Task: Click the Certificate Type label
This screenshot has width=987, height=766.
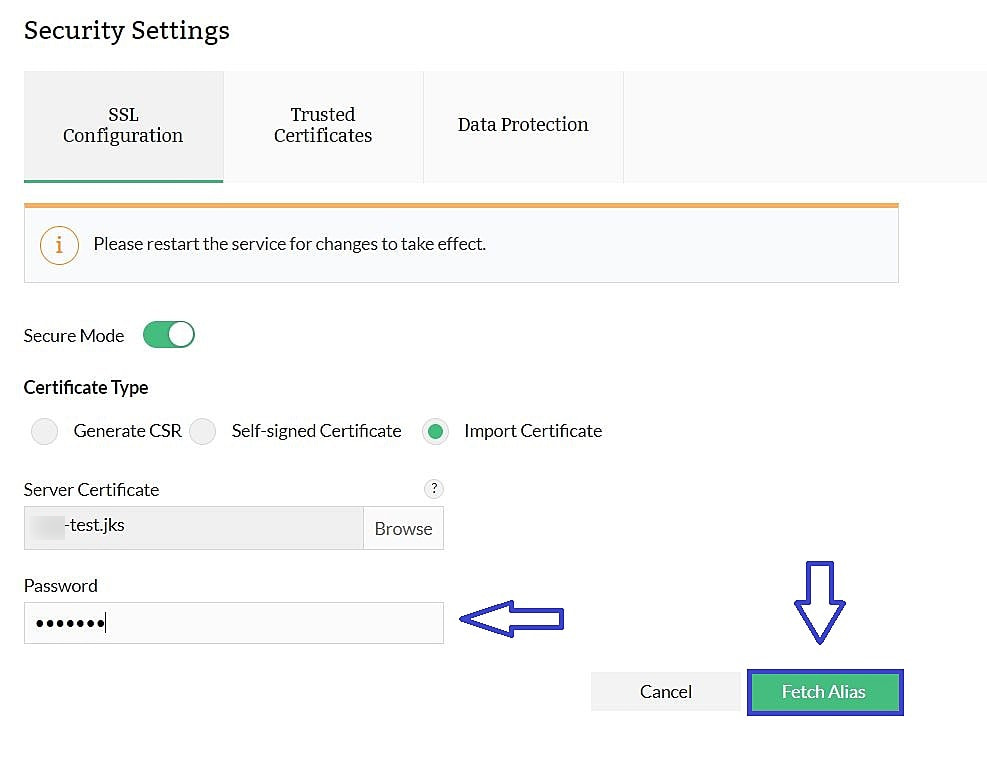Action: click(x=86, y=387)
